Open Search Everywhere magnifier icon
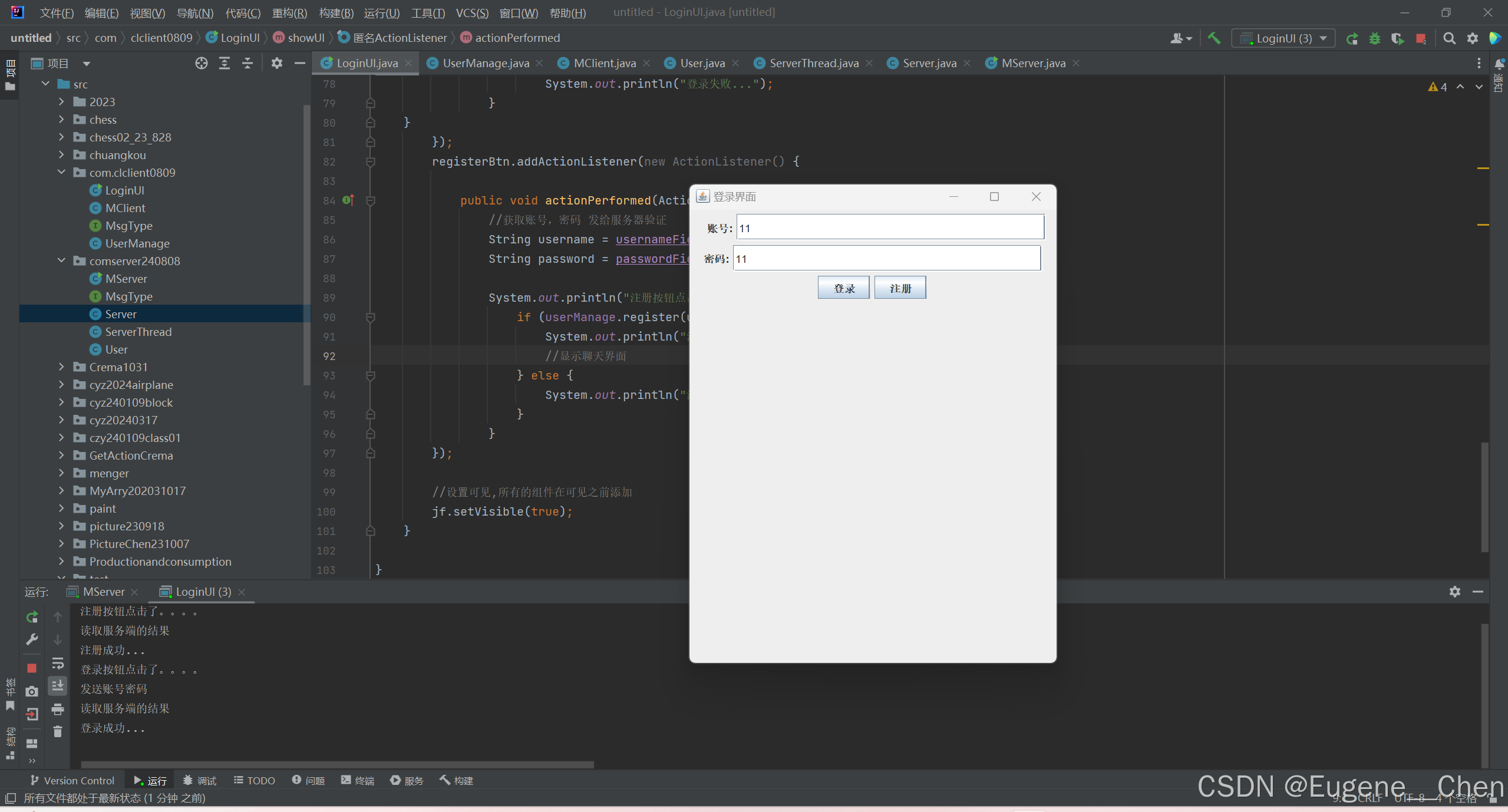 pyautogui.click(x=1449, y=38)
